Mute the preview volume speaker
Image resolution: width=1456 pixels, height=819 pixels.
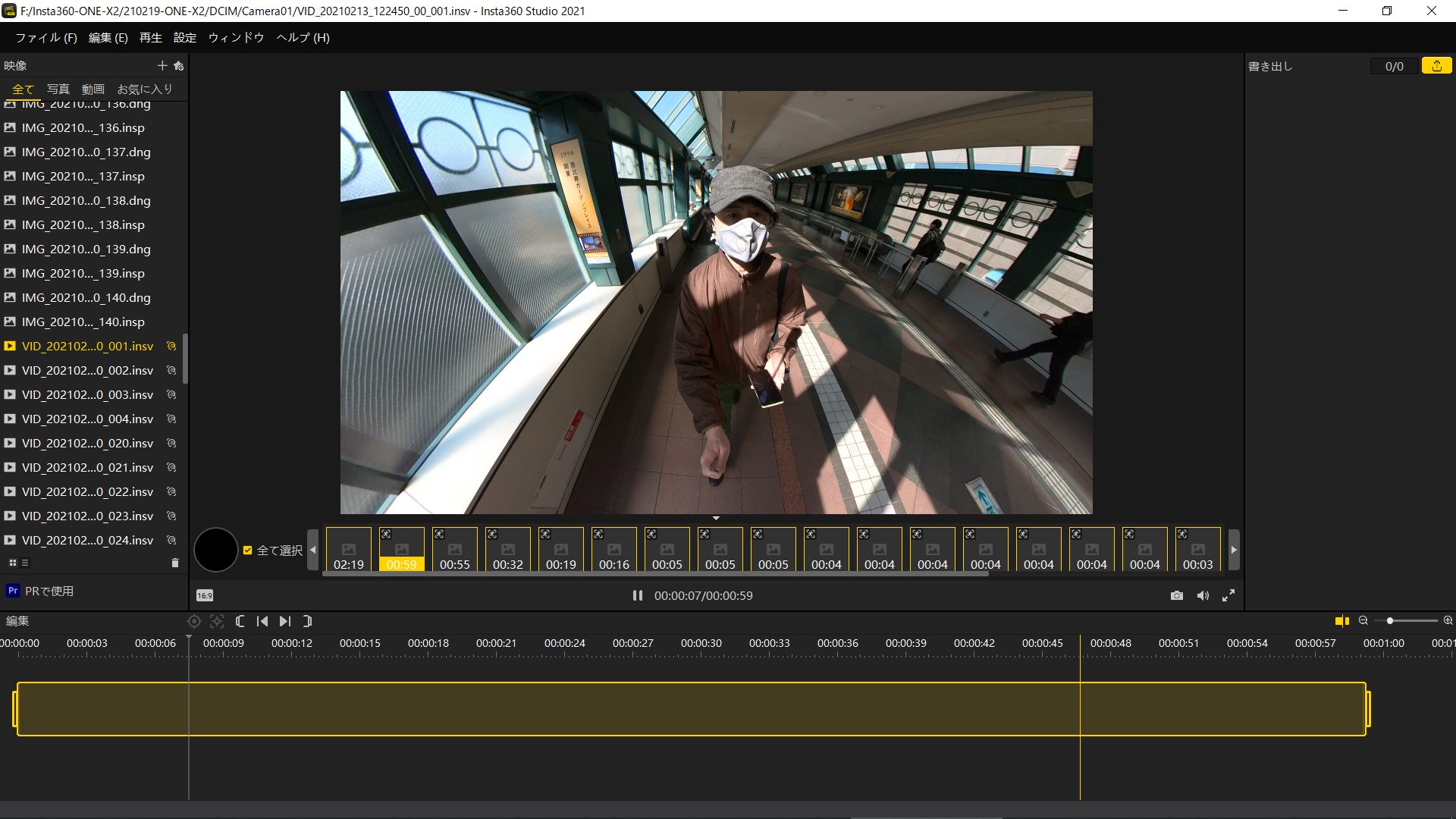tap(1203, 596)
